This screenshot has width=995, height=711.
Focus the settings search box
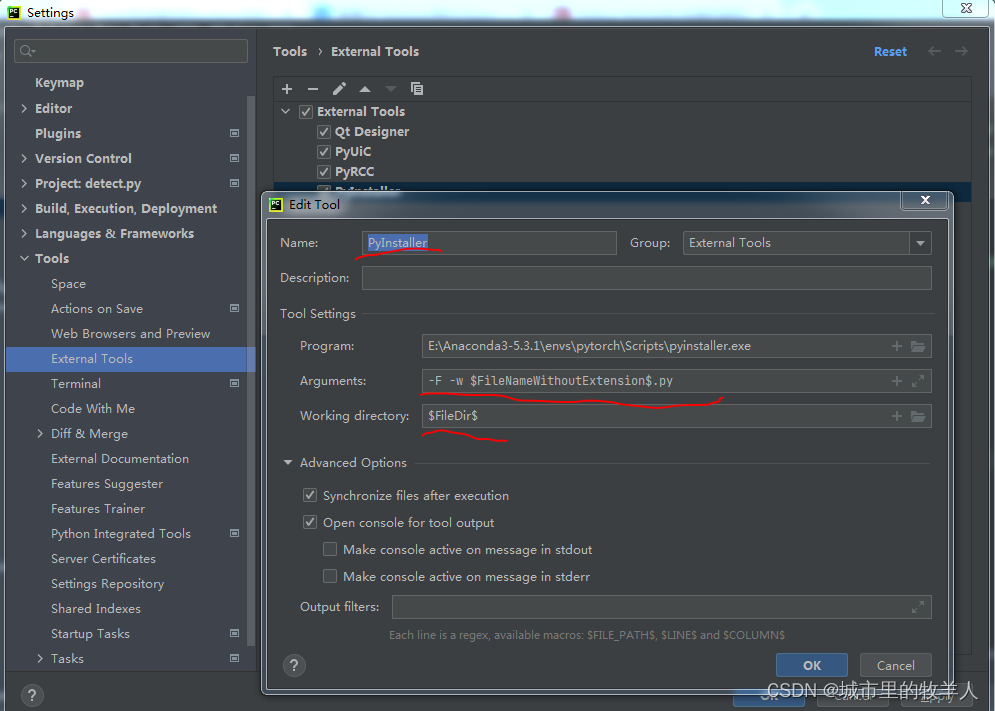point(131,51)
